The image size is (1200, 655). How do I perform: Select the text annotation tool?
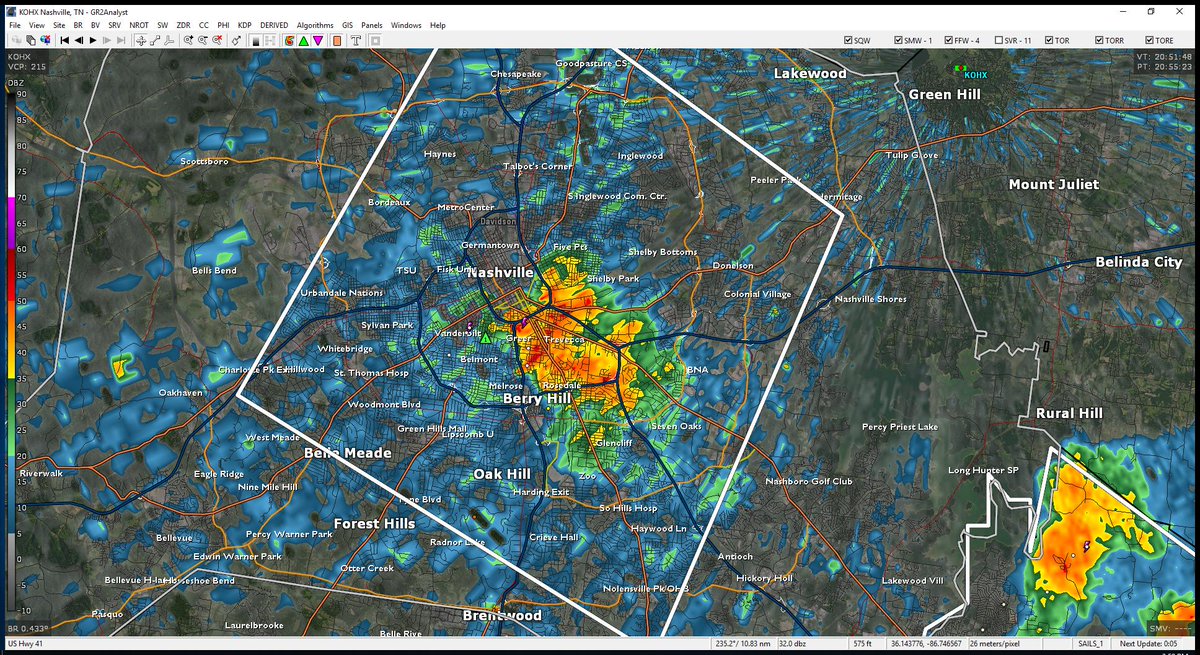click(x=356, y=41)
